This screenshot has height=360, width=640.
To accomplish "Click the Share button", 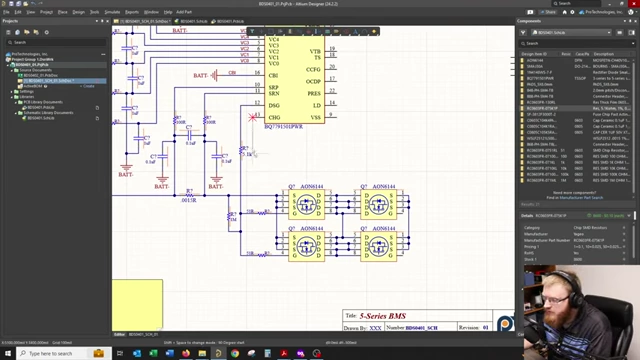I will click(x=548, y=12).
